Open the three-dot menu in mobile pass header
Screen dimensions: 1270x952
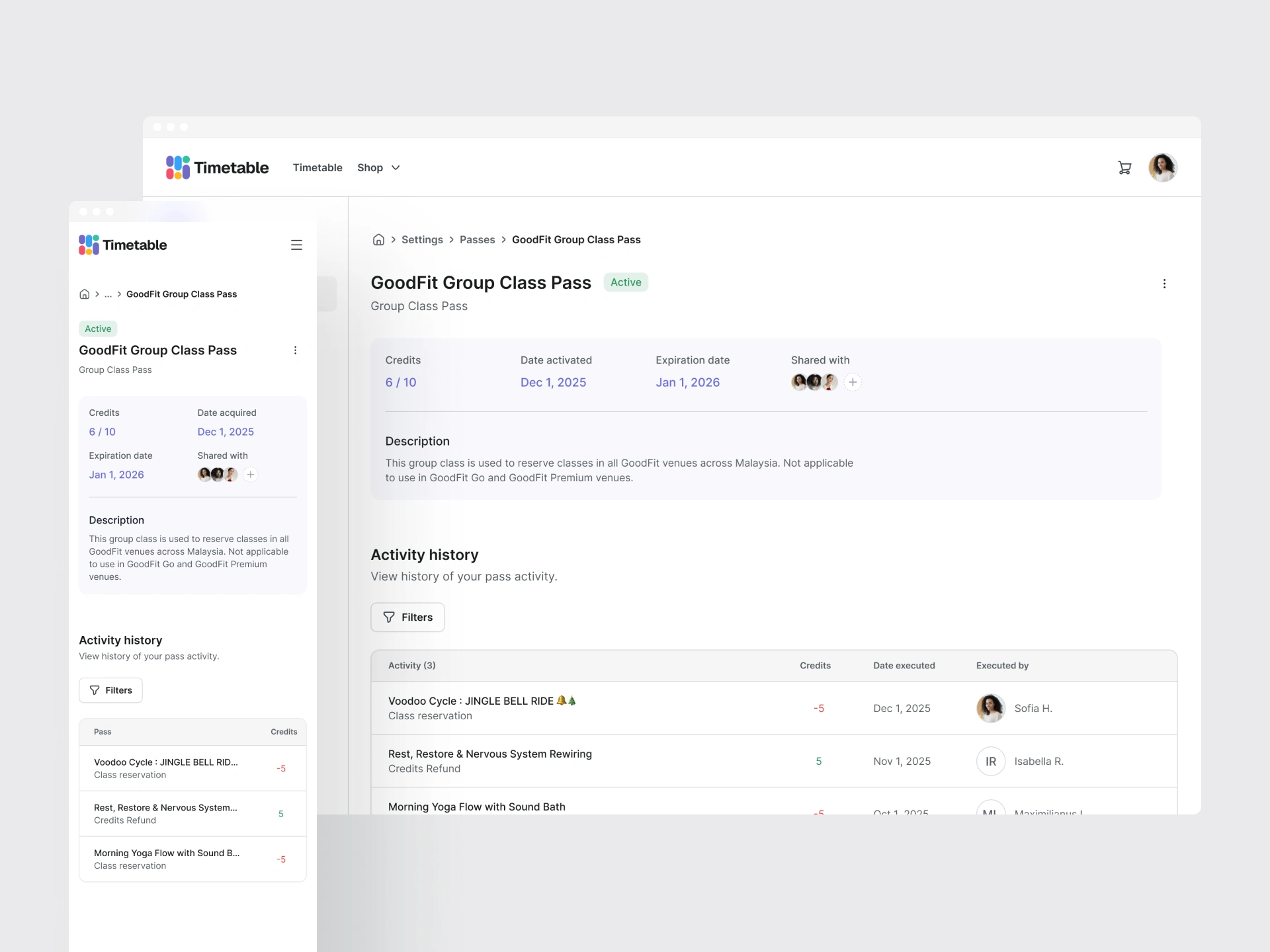[x=295, y=350]
